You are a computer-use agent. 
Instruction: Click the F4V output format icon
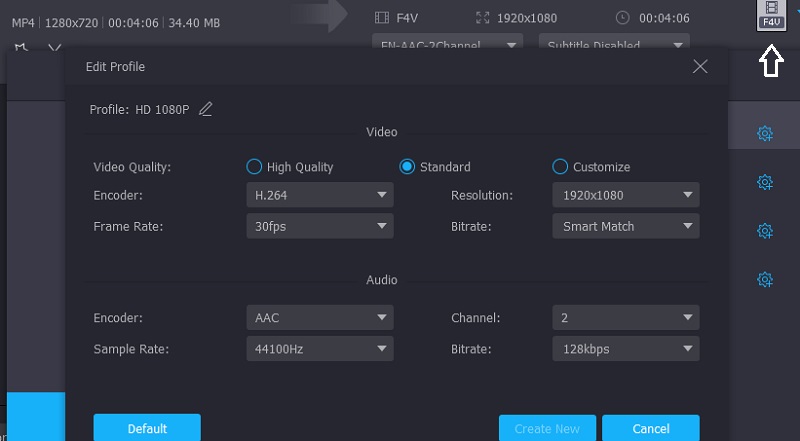coord(771,15)
